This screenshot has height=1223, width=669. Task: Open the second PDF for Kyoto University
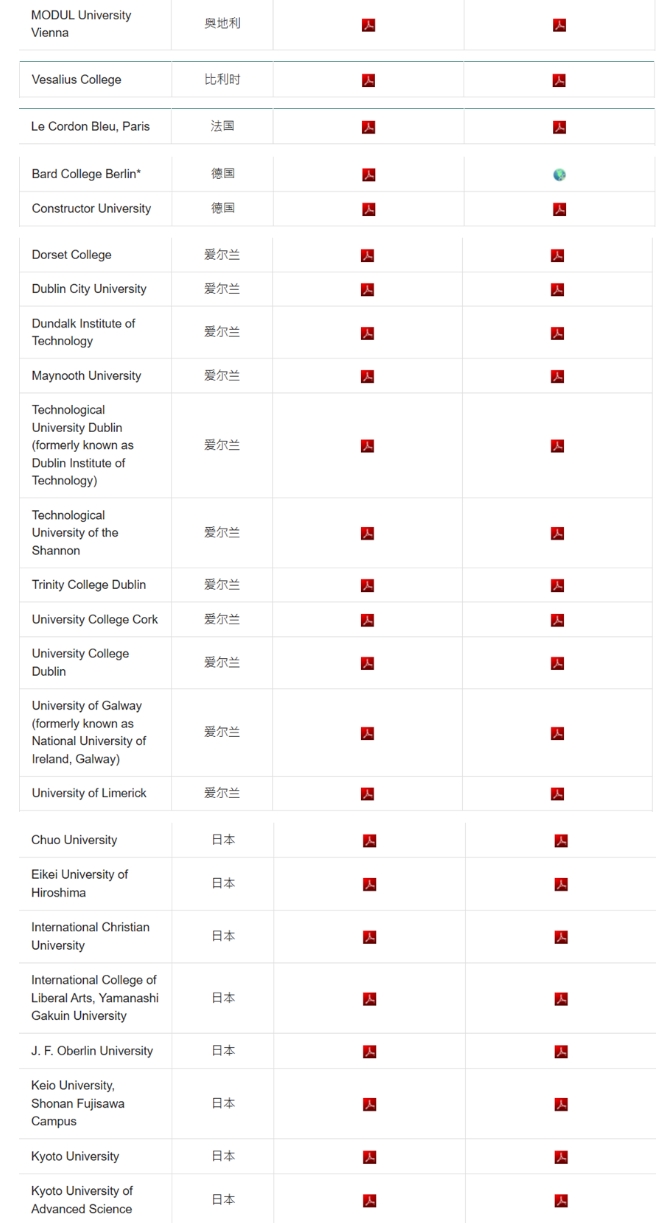point(559,1156)
